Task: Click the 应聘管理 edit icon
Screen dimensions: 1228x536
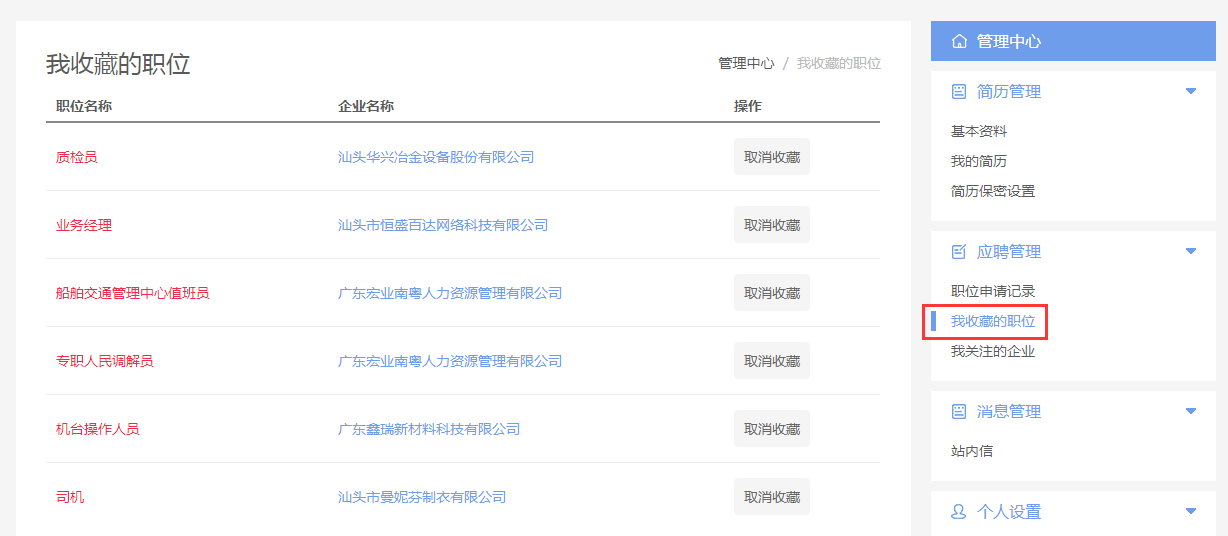Action: click(x=959, y=252)
